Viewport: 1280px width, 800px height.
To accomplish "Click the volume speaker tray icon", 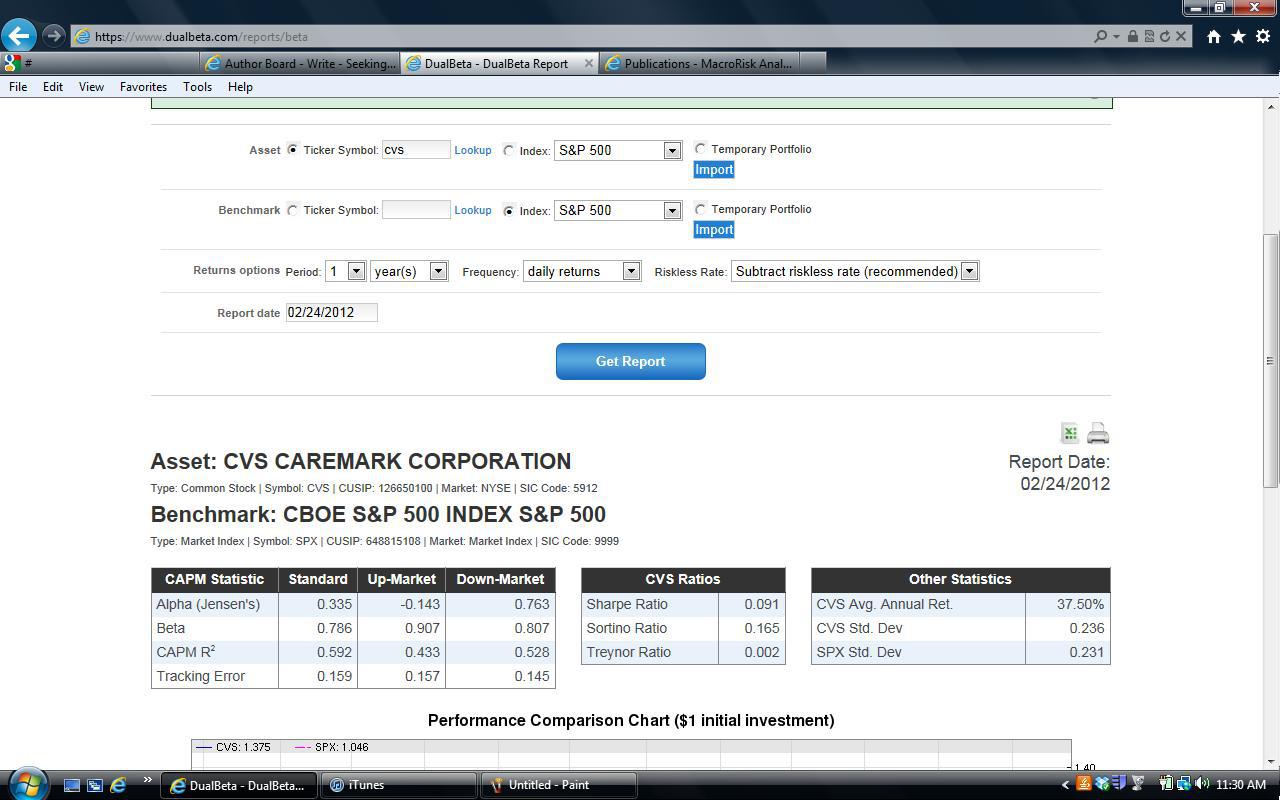I will coord(1201,784).
